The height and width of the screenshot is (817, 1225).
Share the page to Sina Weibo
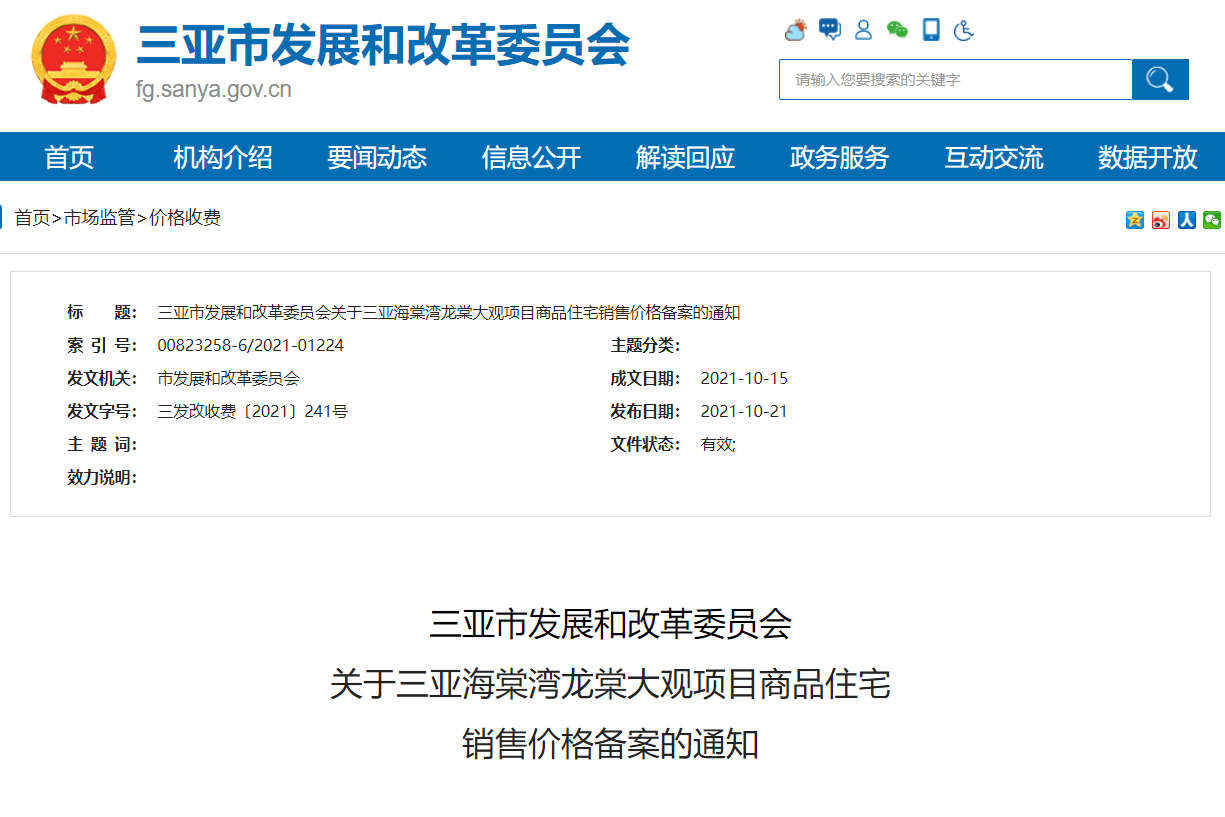[x=1160, y=220]
